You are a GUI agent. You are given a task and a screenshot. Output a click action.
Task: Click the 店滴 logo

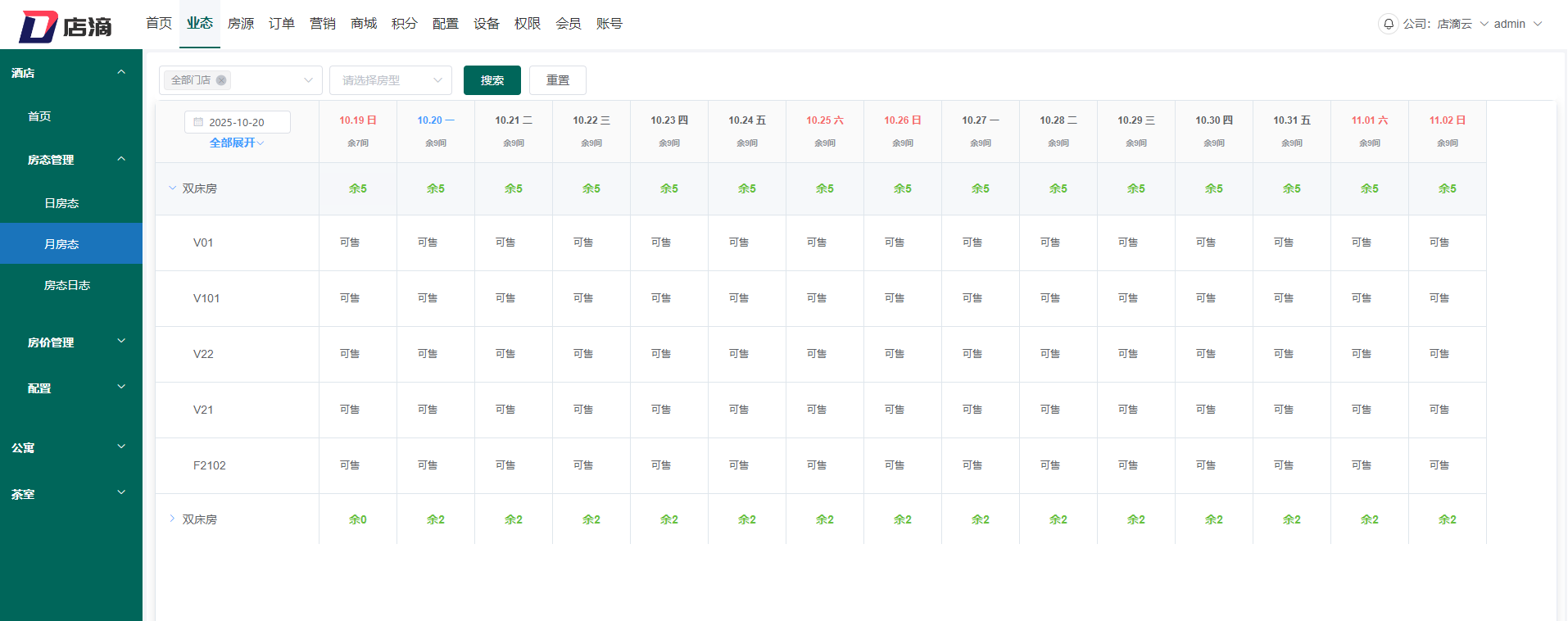[x=66, y=26]
